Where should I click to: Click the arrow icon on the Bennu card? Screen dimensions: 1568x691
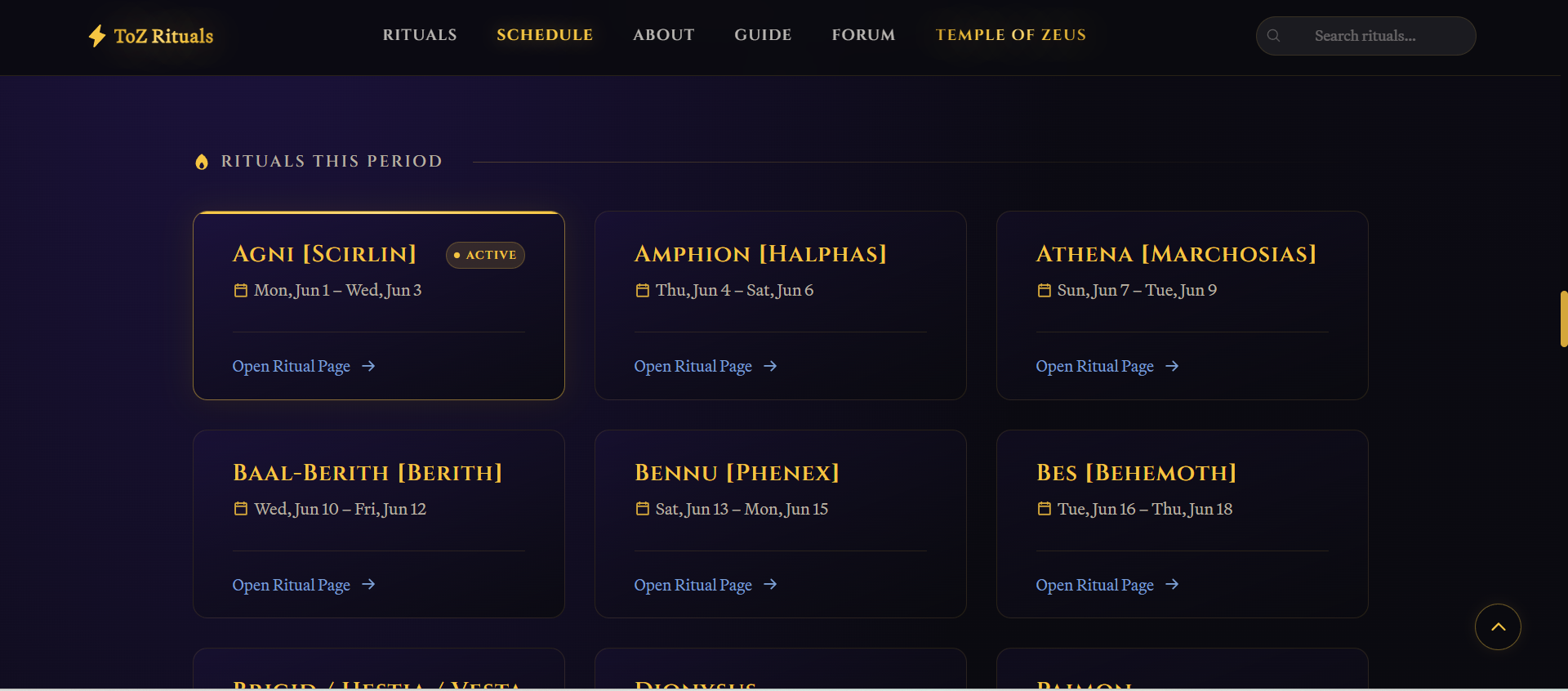point(770,585)
